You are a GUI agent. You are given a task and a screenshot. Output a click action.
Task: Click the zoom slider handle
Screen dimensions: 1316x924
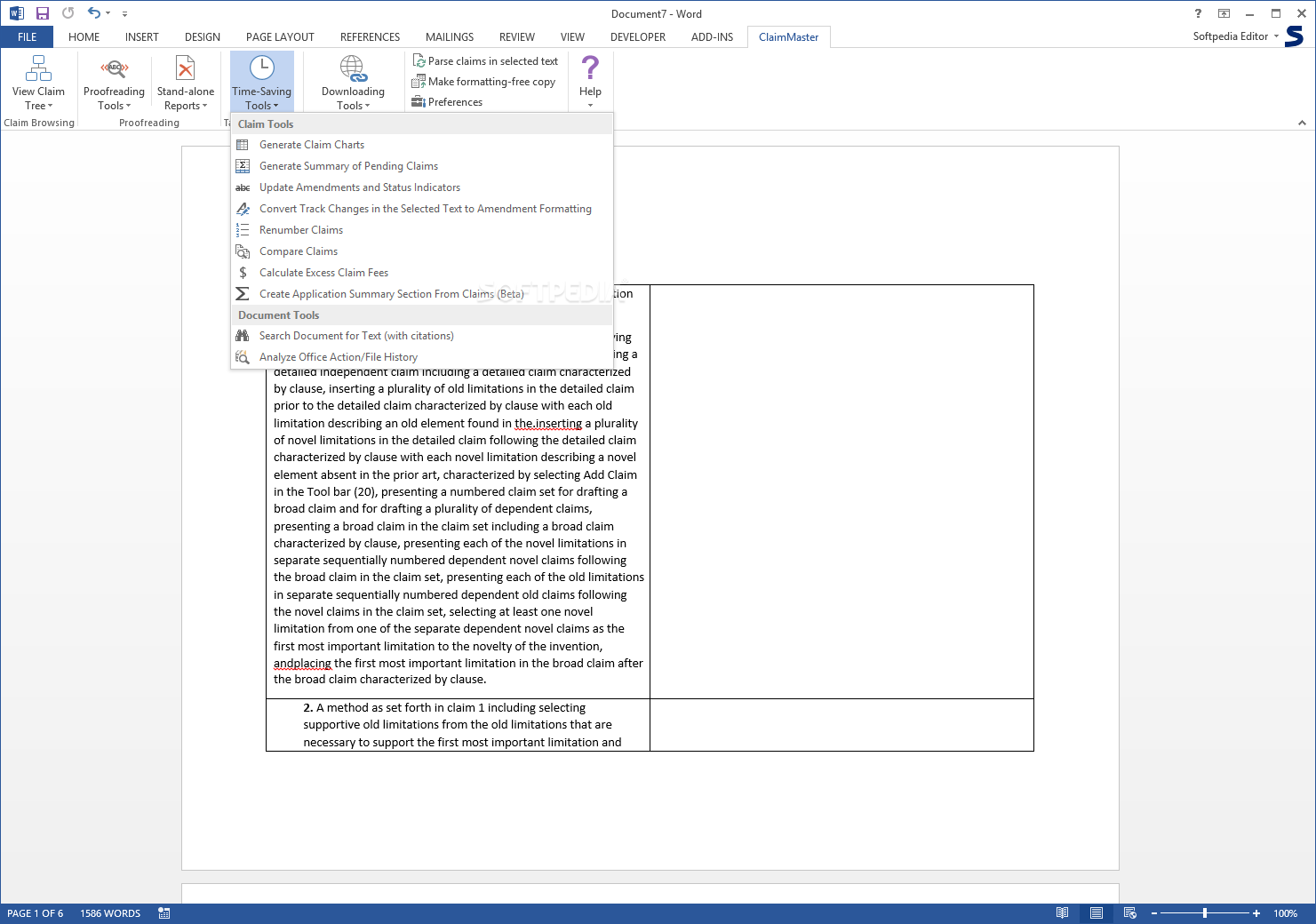point(1205,913)
